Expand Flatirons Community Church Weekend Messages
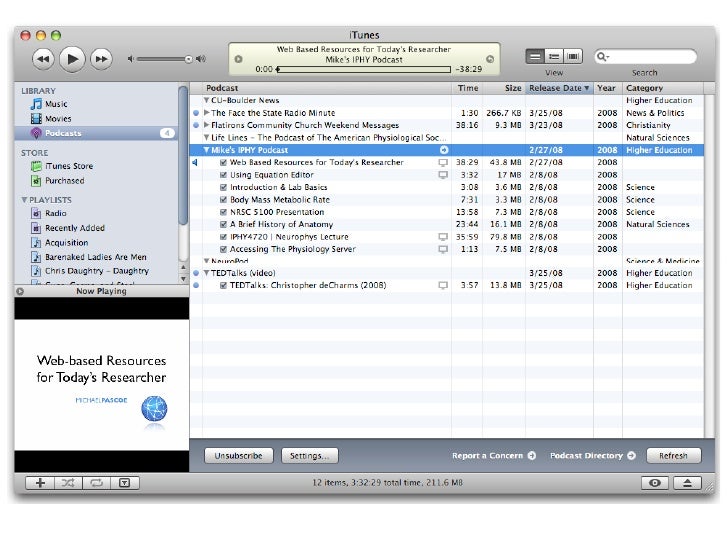The height and width of the screenshot is (546, 728). tap(207, 125)
